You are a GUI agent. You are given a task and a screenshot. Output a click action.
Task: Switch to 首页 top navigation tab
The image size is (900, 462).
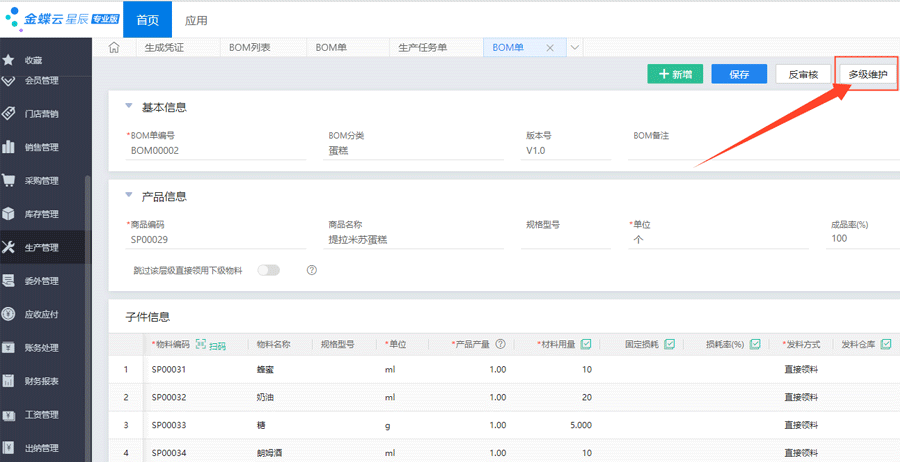148,20
